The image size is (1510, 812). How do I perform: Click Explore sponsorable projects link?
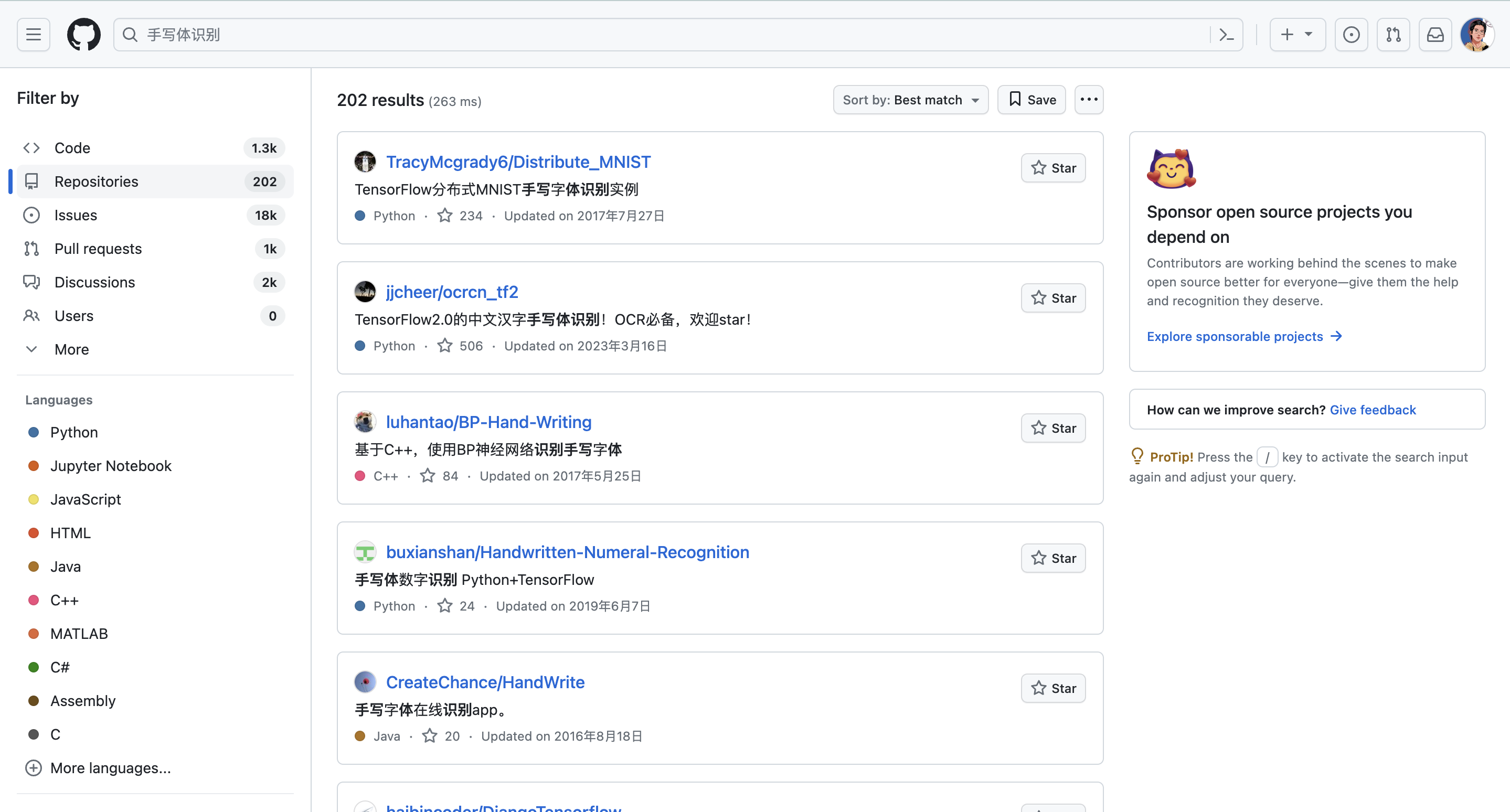click(x=1245, y=336)
